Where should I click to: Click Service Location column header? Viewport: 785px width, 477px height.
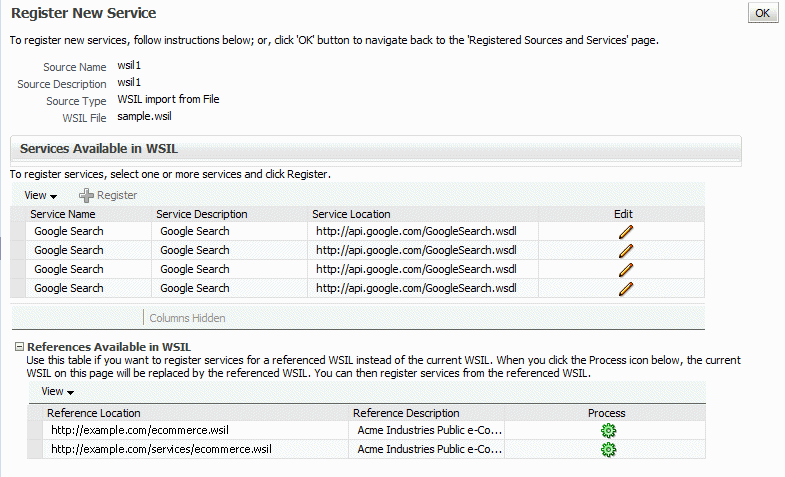(351, 214)
